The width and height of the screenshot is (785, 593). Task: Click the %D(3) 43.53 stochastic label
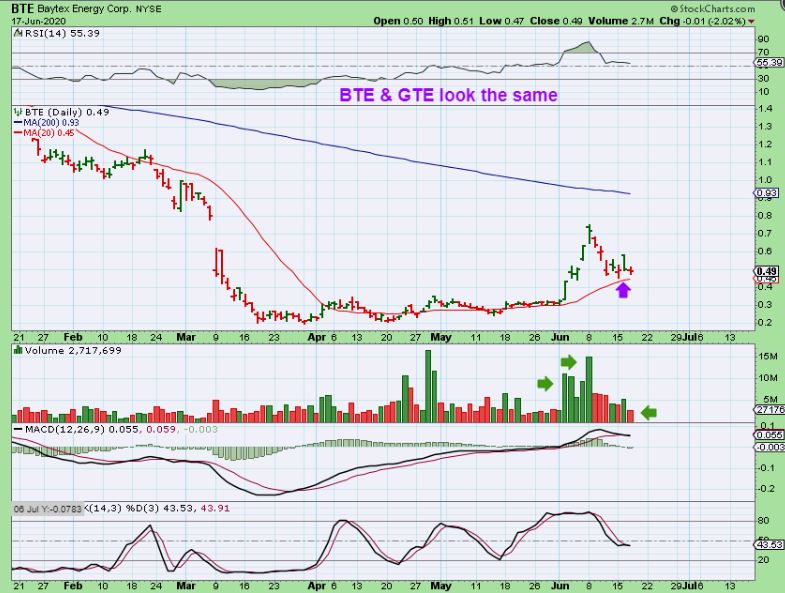161,508
